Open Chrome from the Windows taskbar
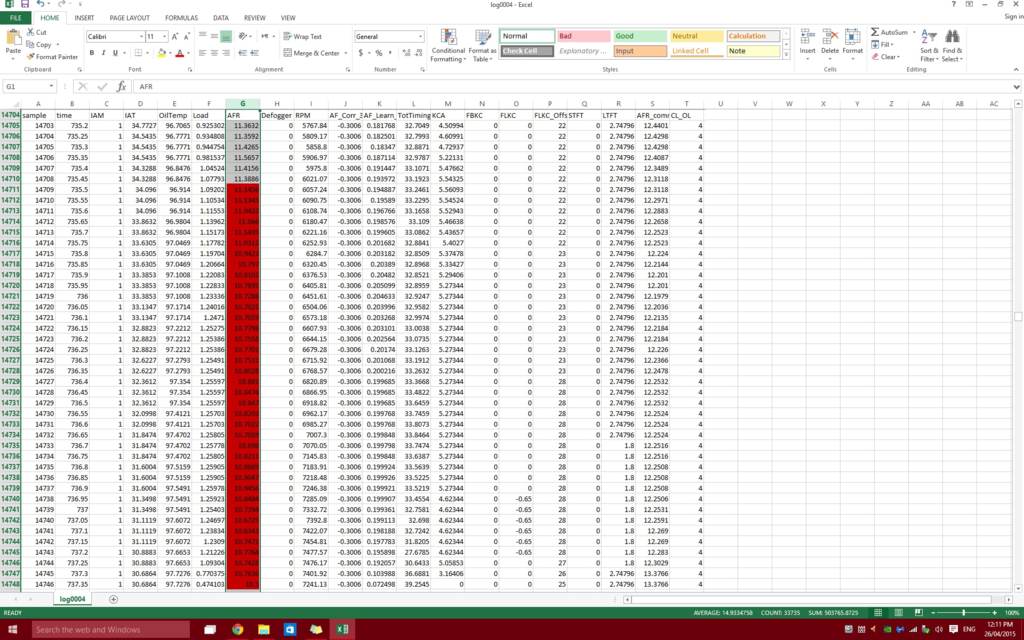This screenshot has width=1024, height=640. coord(238,630)
